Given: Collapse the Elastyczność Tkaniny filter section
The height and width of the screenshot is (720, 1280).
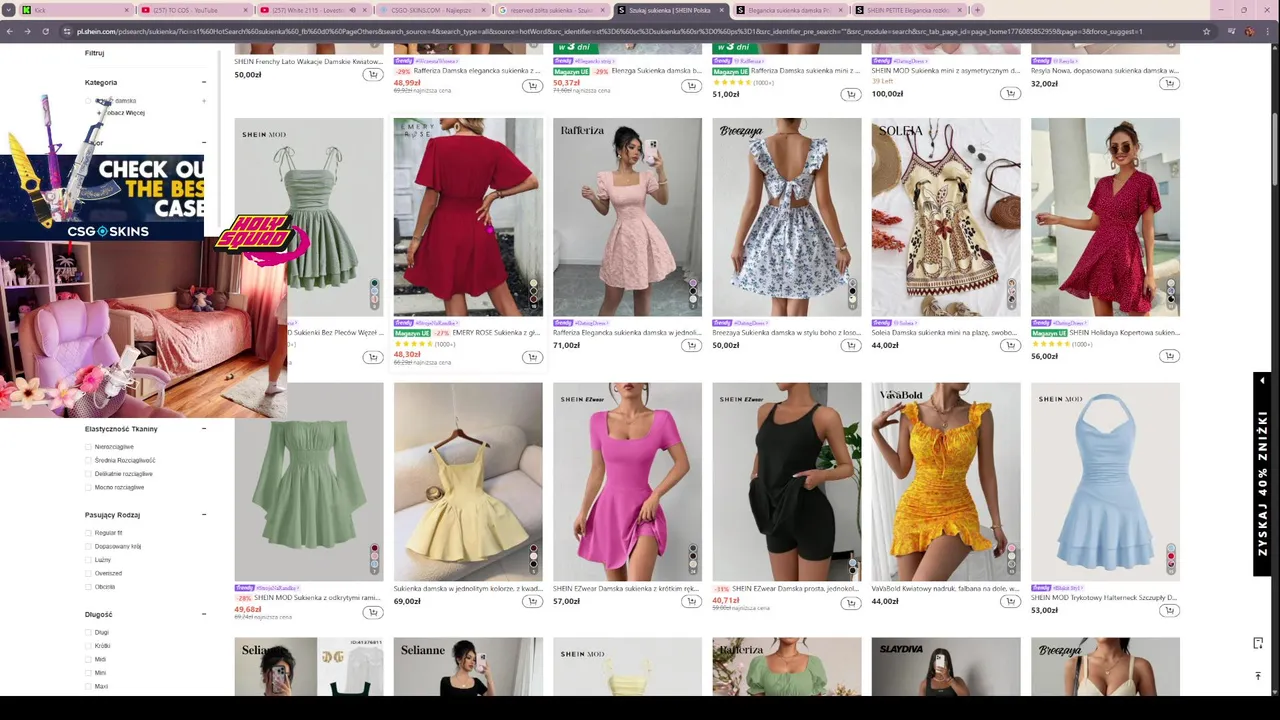Looking at the screenshot, I should [x=204, y=429].
